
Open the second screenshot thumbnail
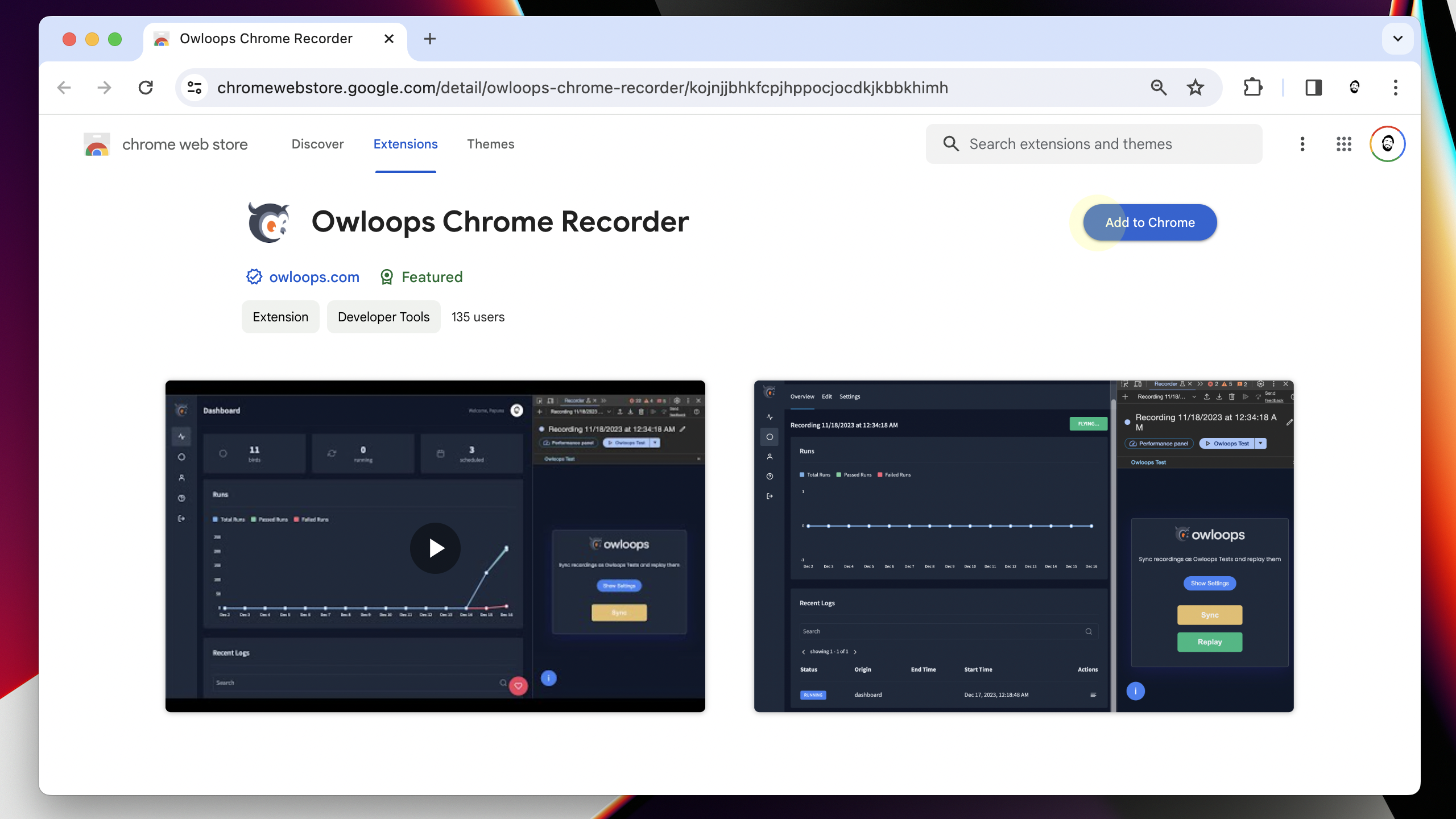click(1024, 546)
